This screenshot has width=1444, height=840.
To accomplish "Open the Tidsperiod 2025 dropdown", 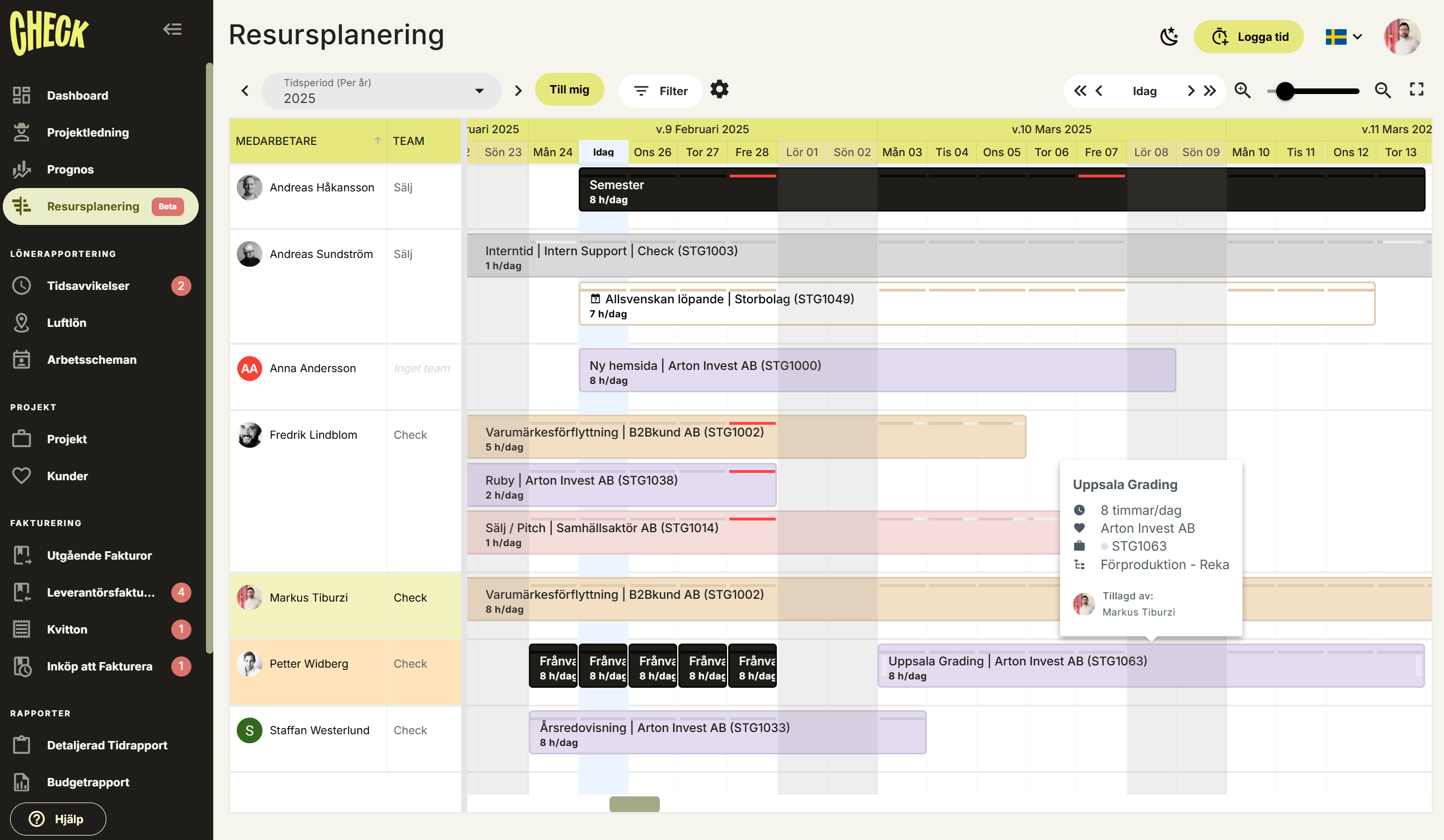I will 381,91.
